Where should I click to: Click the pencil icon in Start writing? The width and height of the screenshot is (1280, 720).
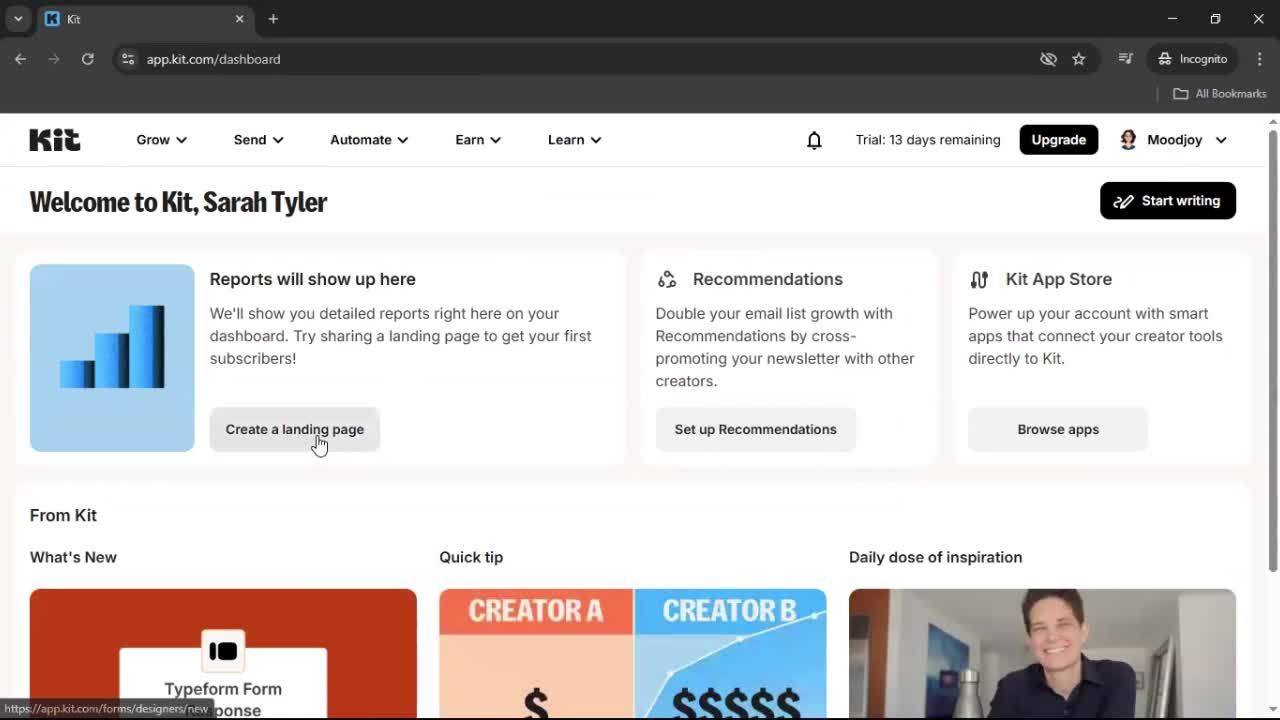(1125, 200)
